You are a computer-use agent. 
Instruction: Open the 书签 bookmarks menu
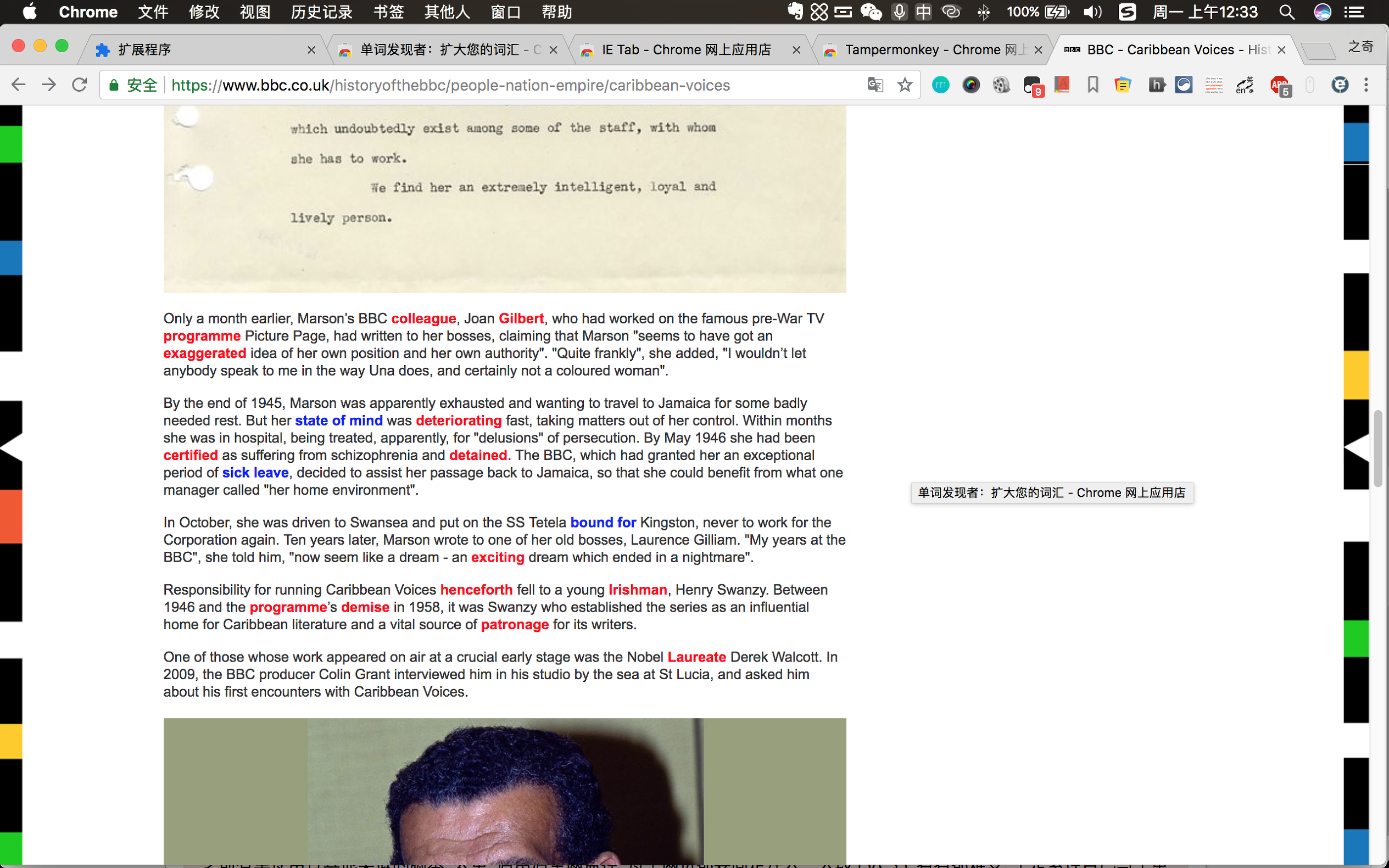coord(388,12)
